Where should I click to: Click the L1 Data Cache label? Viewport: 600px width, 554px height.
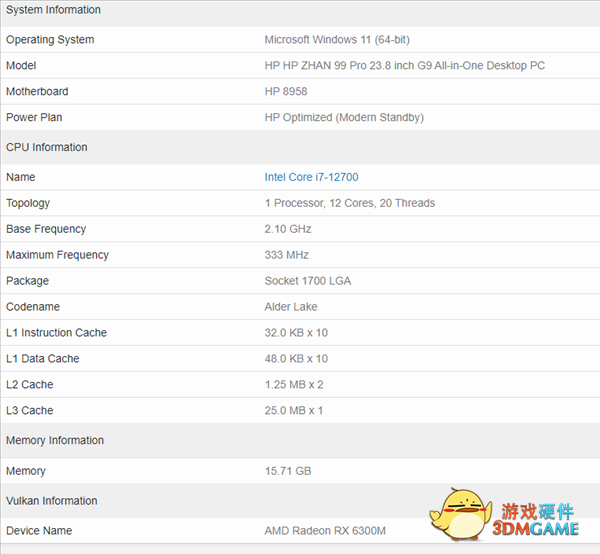(42, 359)
